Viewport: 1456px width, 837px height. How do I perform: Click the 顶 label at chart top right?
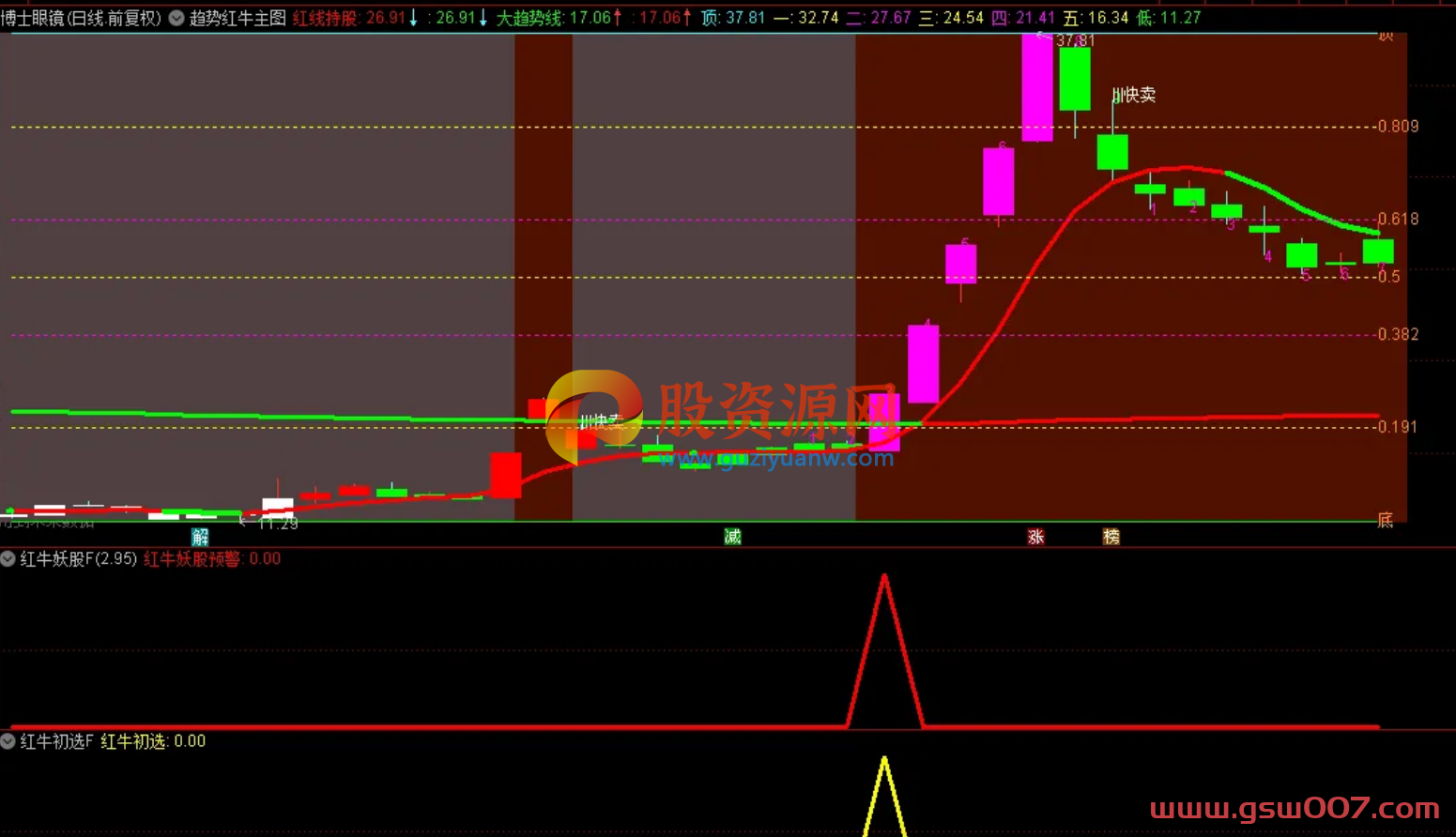1385,37
